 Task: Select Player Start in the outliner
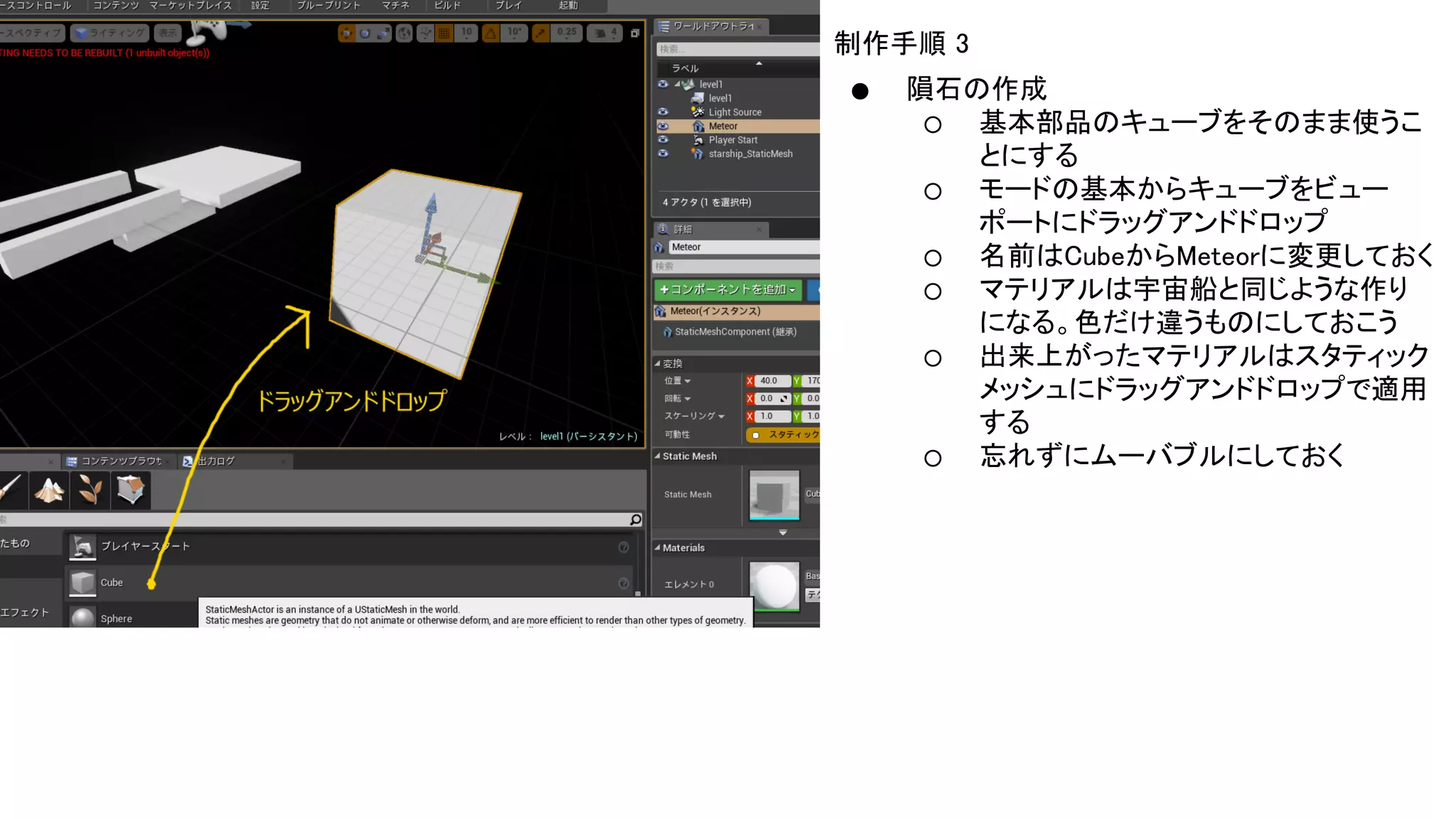[732, 140]
